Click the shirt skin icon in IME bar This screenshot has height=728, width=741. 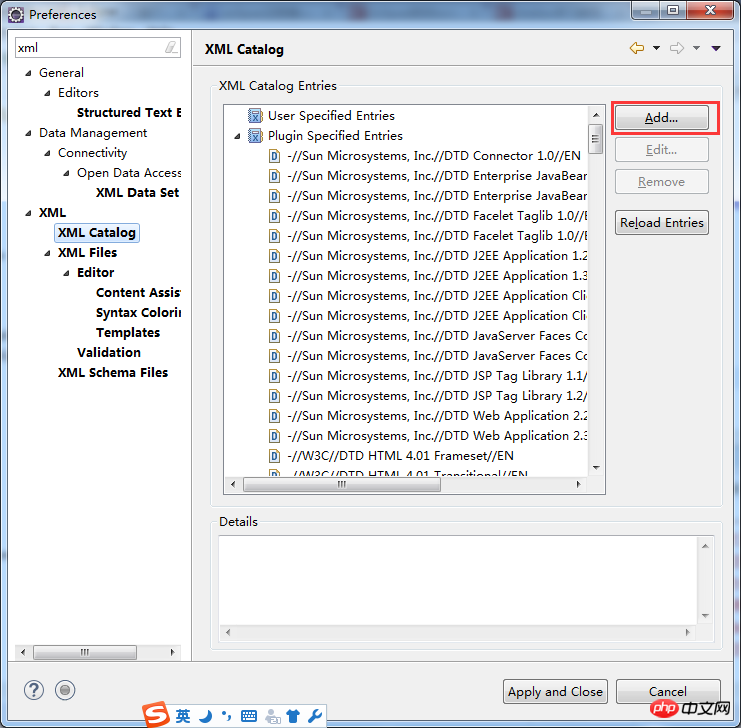click(x=293, y=716)
